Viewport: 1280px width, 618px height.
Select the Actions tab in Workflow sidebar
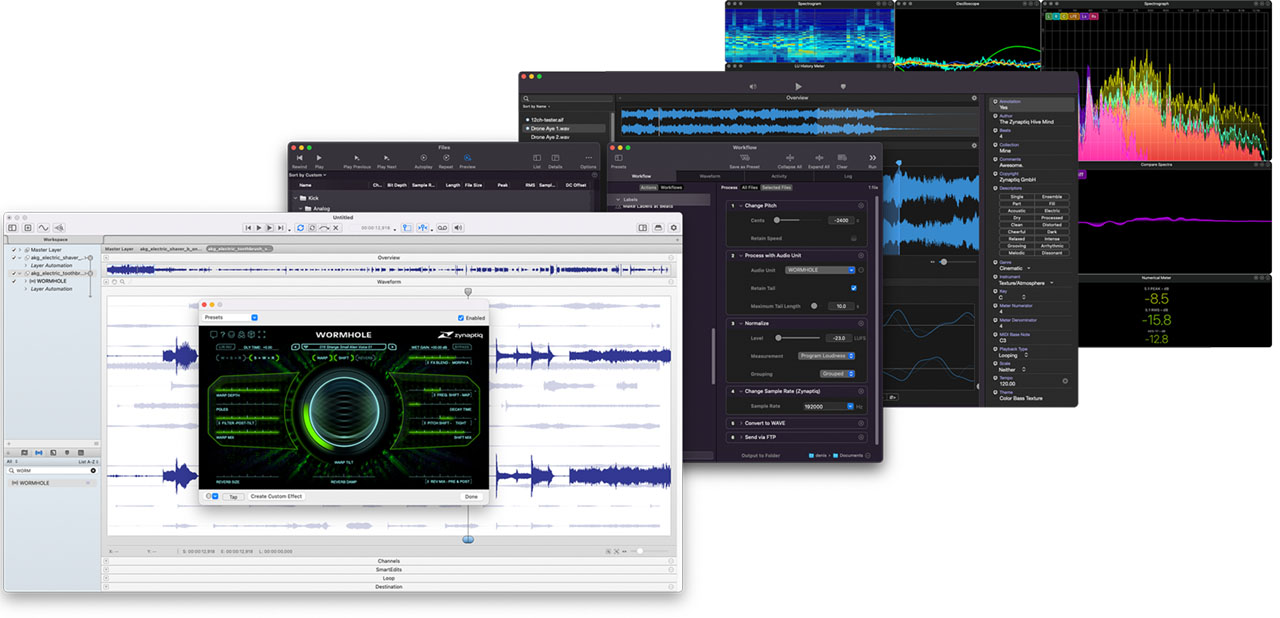648,187
